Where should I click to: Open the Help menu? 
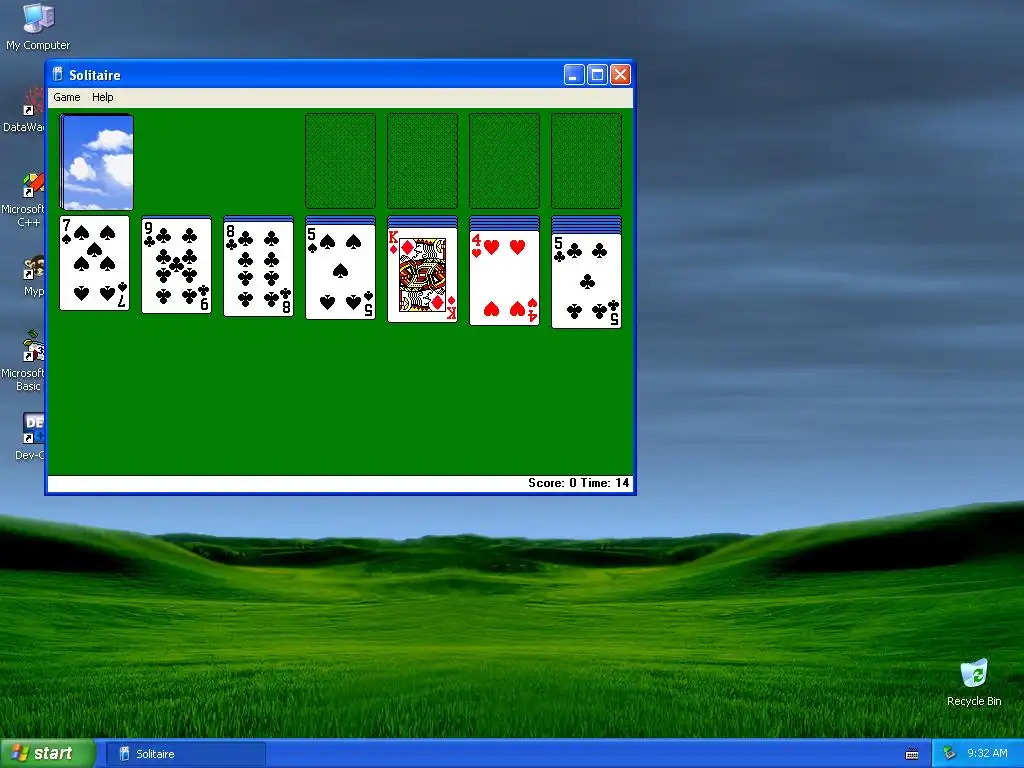tap(103, 97)
